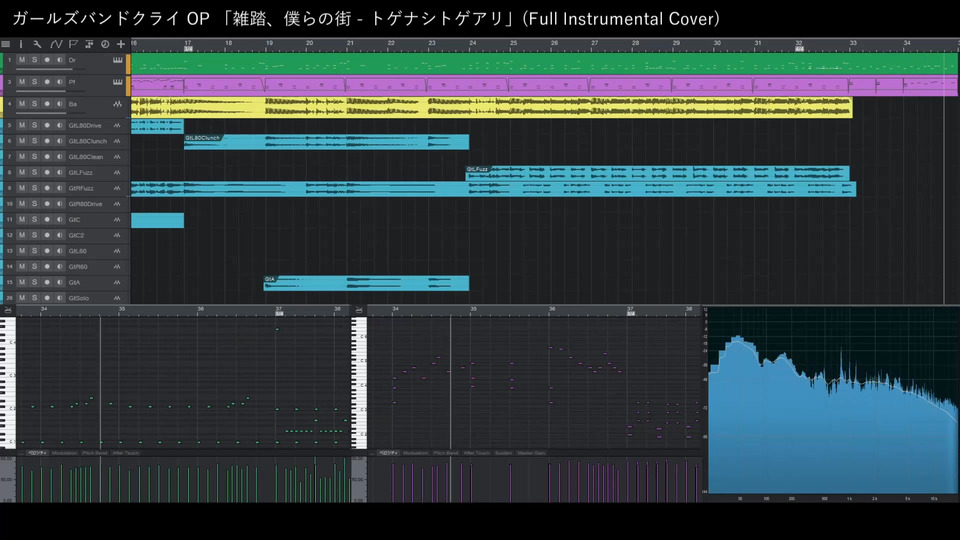Select the GtLFuzz audio clip
Image resolution: width=960 pixels, height=540 pixels.
tap(658, 173)
